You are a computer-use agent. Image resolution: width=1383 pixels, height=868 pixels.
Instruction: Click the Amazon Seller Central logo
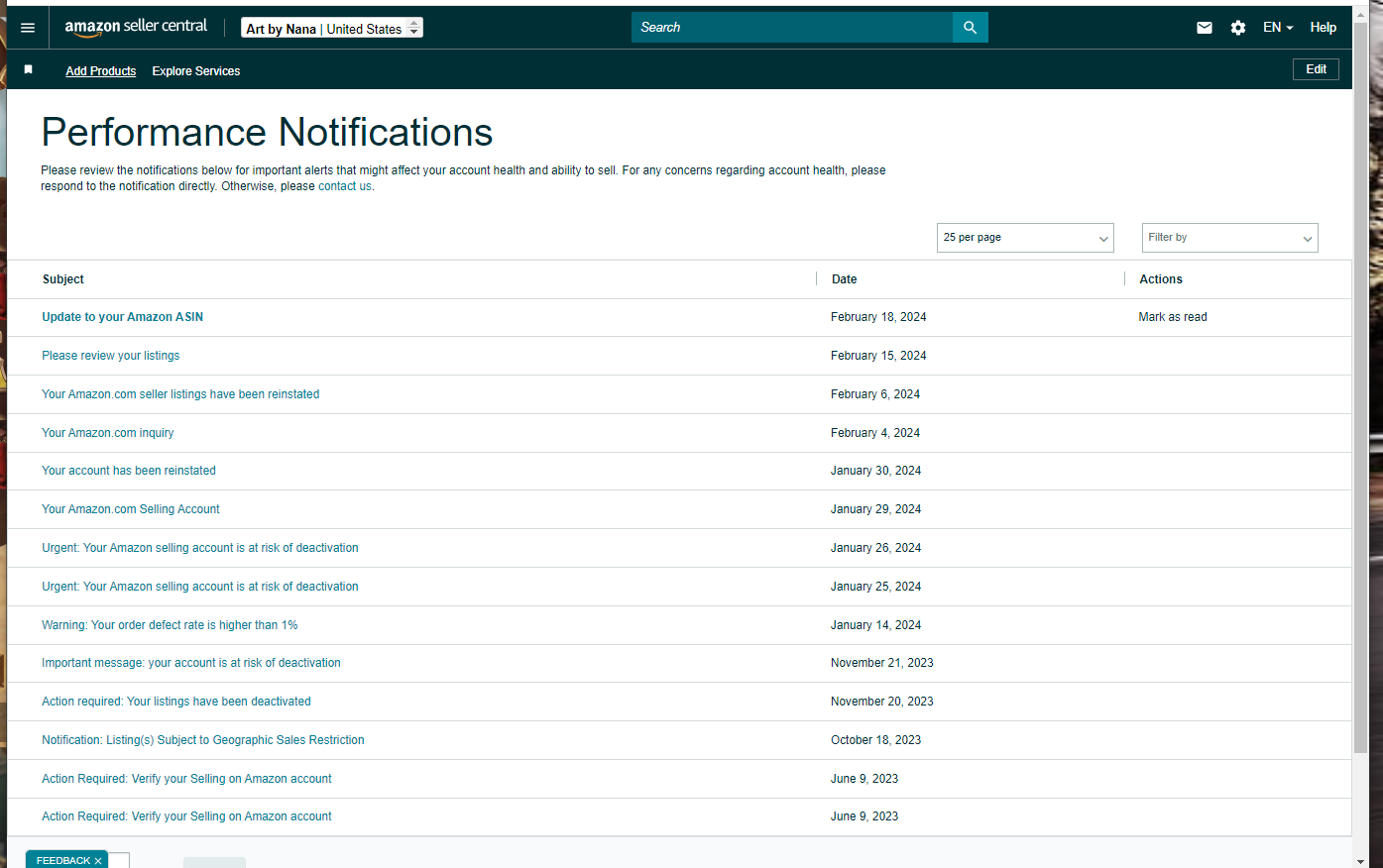coord(136,27)
